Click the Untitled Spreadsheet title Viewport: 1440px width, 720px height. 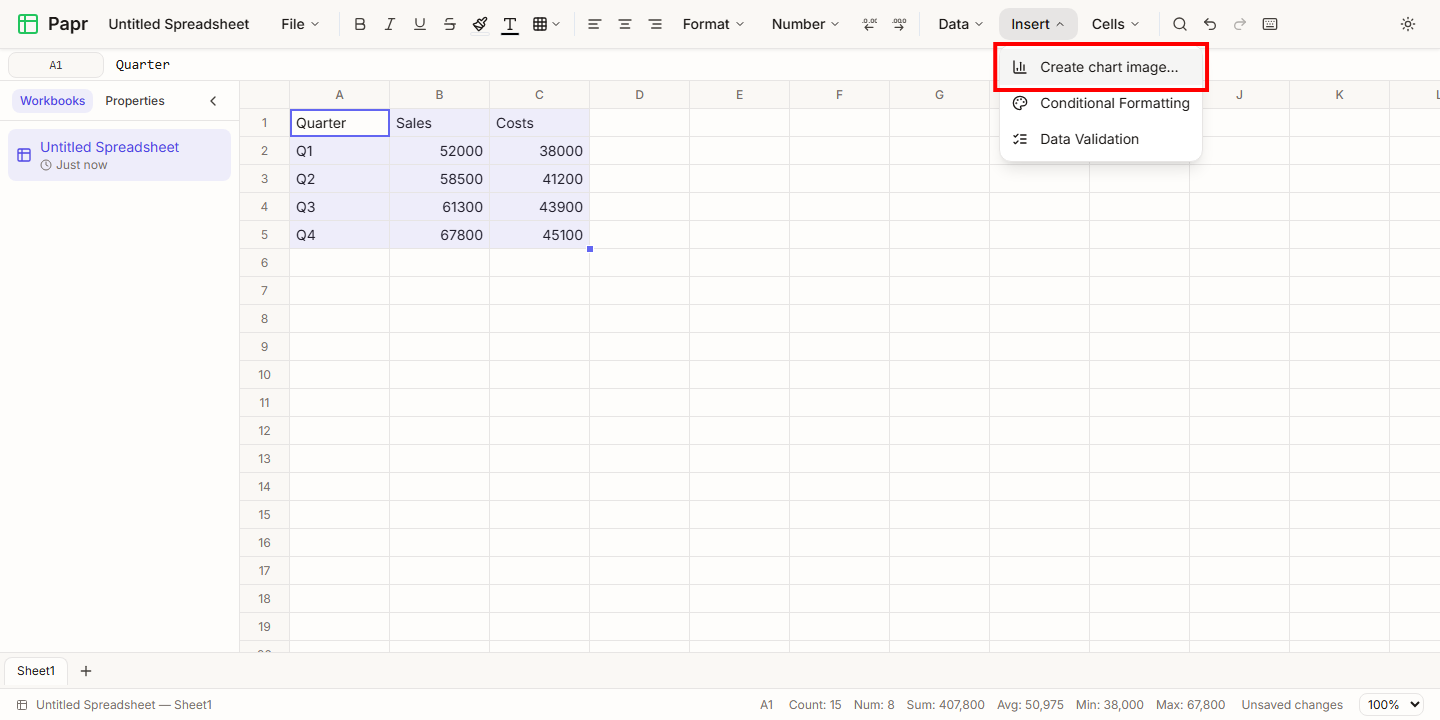[179, 24]
